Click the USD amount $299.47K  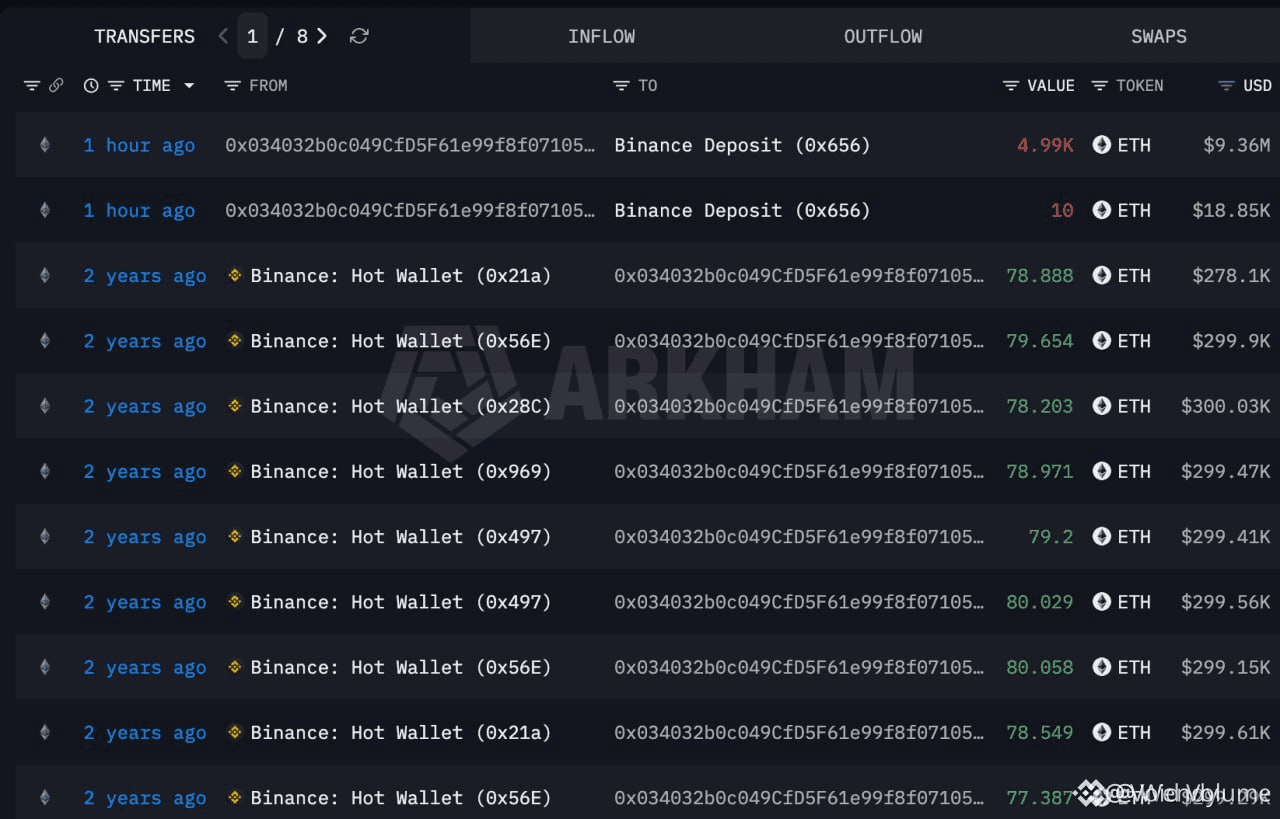coord(1226,471)
